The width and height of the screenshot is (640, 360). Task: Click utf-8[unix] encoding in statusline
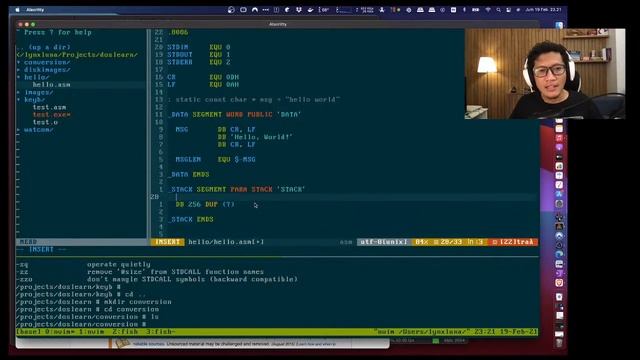coord(384,242)
